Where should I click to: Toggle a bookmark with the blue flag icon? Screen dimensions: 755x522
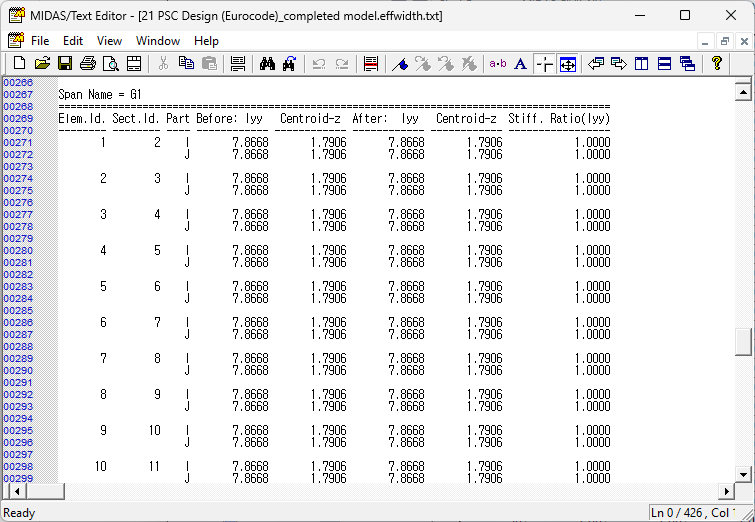(x=400, y=63)
